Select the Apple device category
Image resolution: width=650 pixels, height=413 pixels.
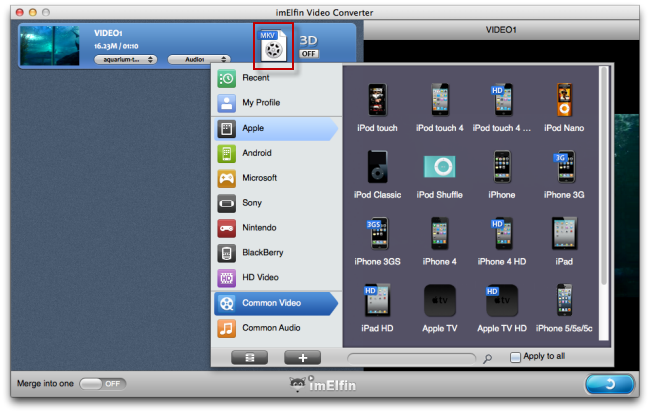(x=276, y=129)
